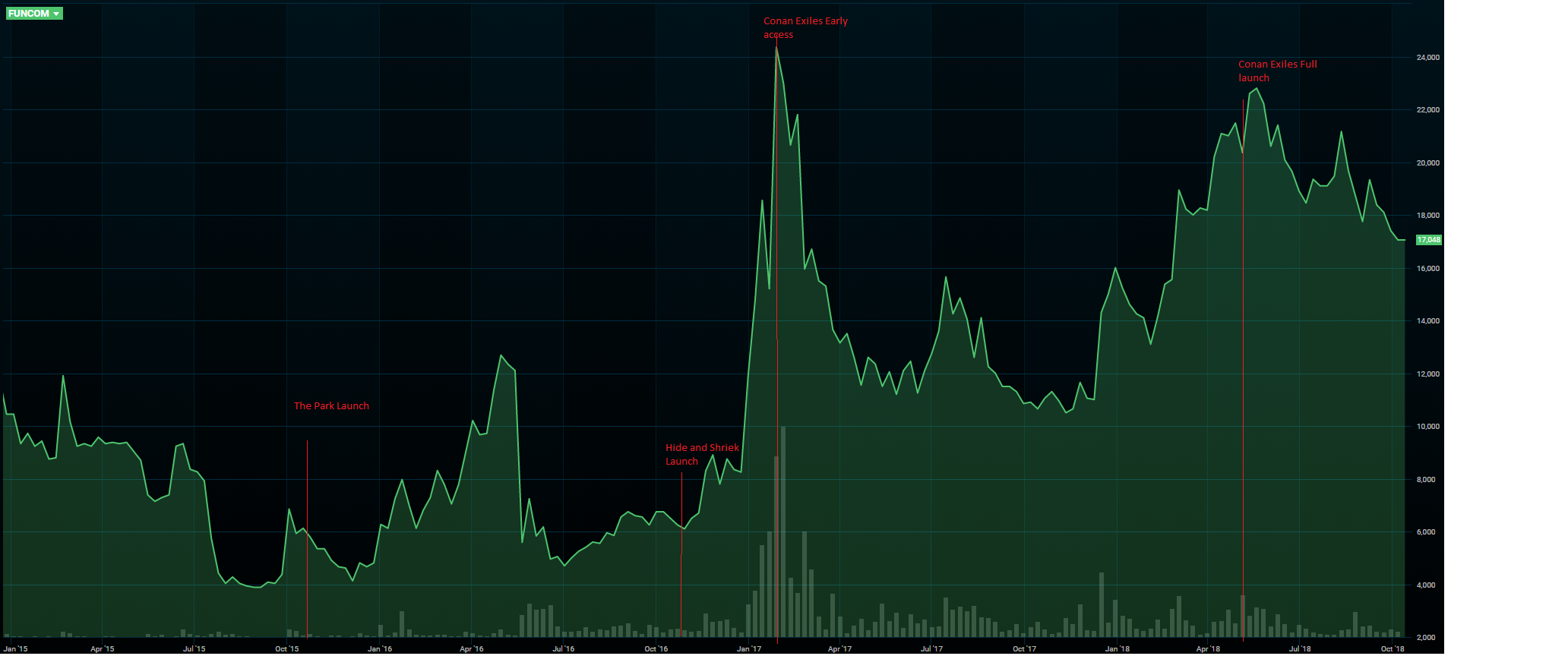1568x656 pixels.
Task: Click the Oct '15 date label
Action: point(287,649)
